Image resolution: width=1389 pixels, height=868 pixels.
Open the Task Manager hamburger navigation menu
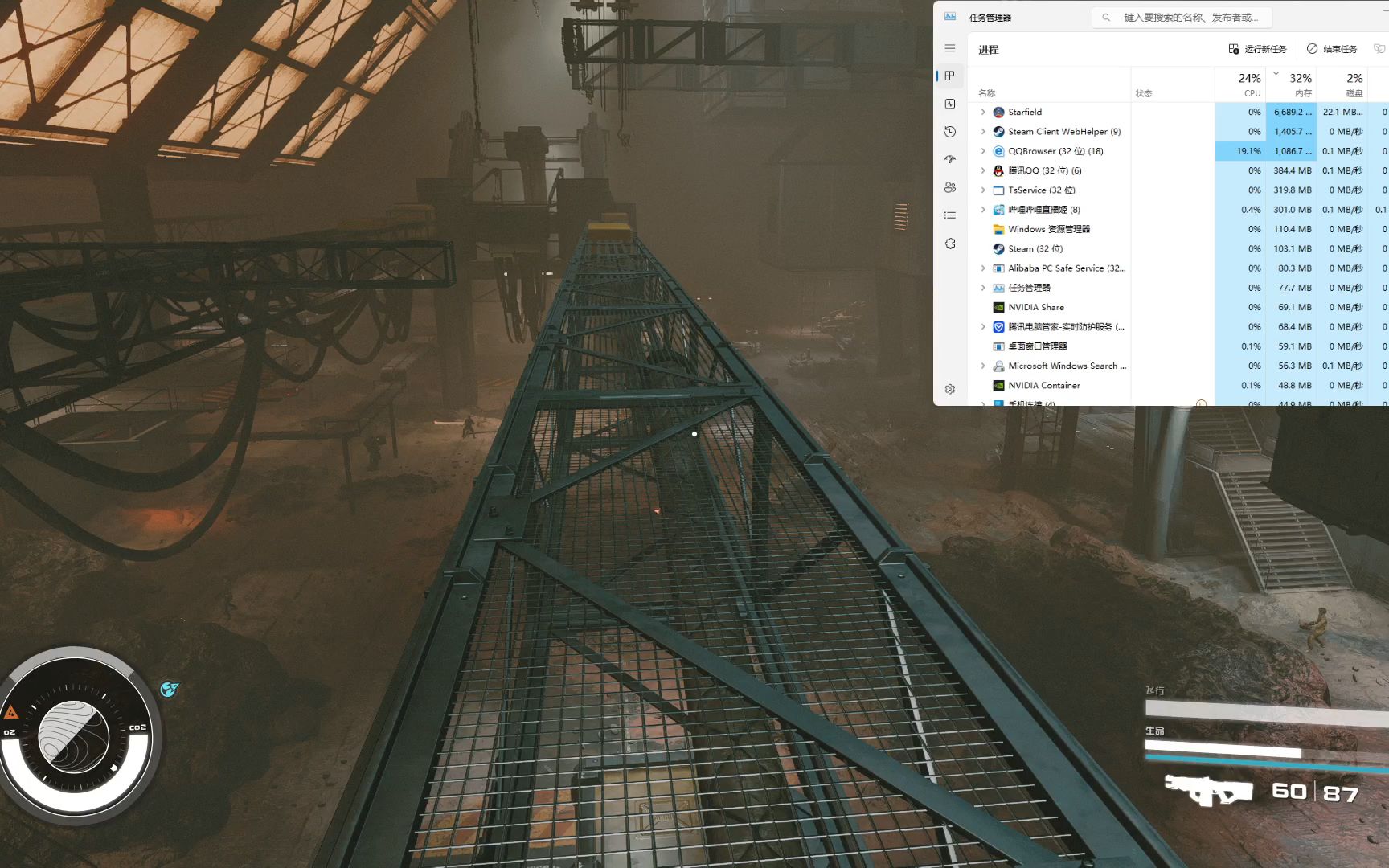click(949, 48)
